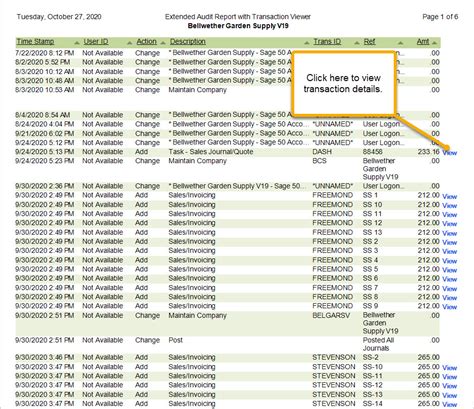
Task: Select the 'DASH' Trans ID cell
Action: pos(322,152)
